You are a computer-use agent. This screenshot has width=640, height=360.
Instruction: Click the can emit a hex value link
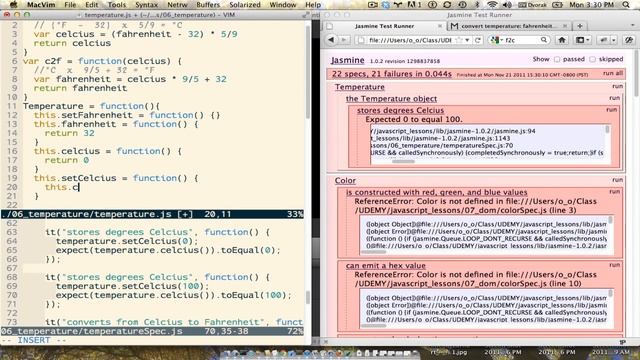point(385,266)
